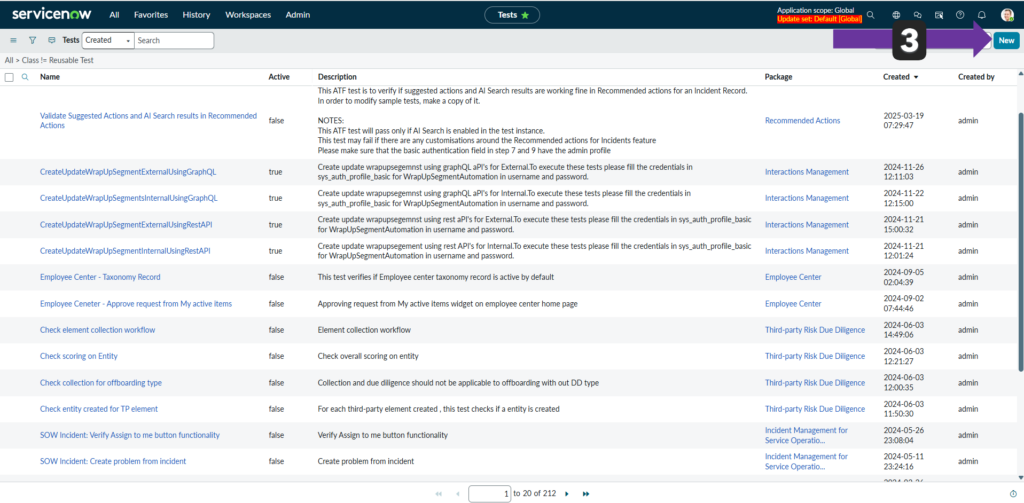The height and width of the screenshot is (503, 1024).
Task: Open the help question mark icon
Action: pos(960,15)
